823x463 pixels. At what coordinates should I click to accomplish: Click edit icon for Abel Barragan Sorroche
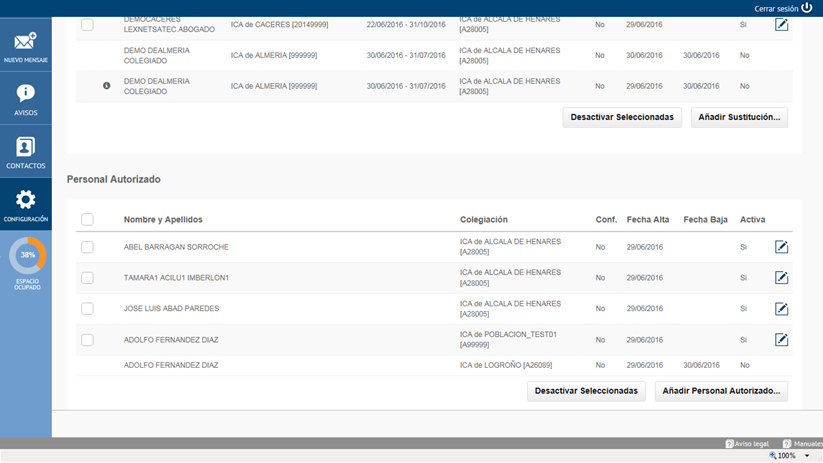782,247
